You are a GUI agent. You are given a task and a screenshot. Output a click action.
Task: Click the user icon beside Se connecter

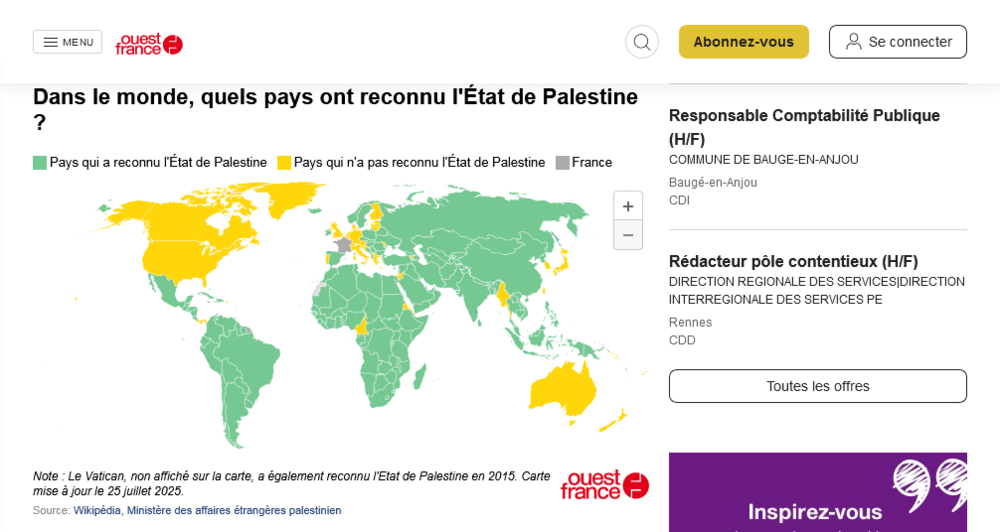coord(854,42)
